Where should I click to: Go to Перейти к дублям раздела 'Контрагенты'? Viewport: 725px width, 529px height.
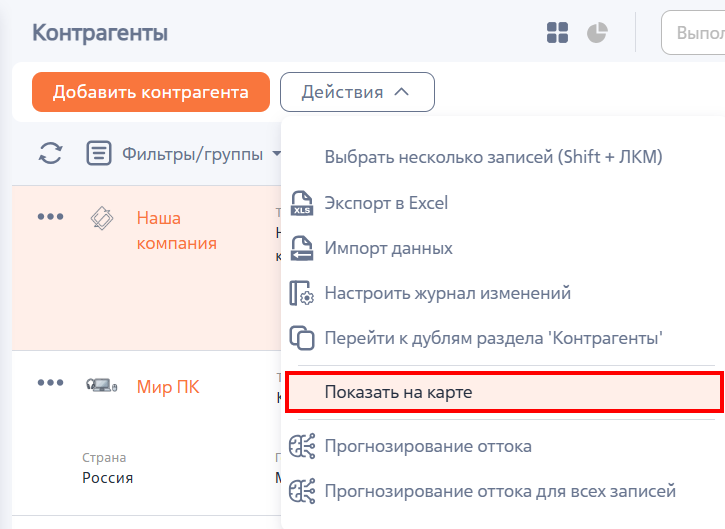point(493,338)
